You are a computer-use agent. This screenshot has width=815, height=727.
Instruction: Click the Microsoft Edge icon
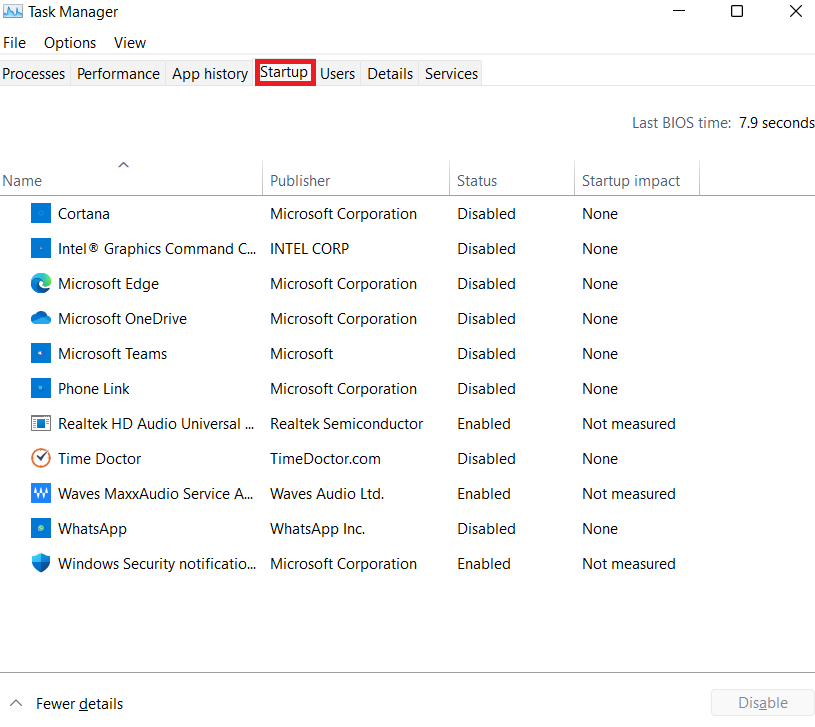(41, 283)
